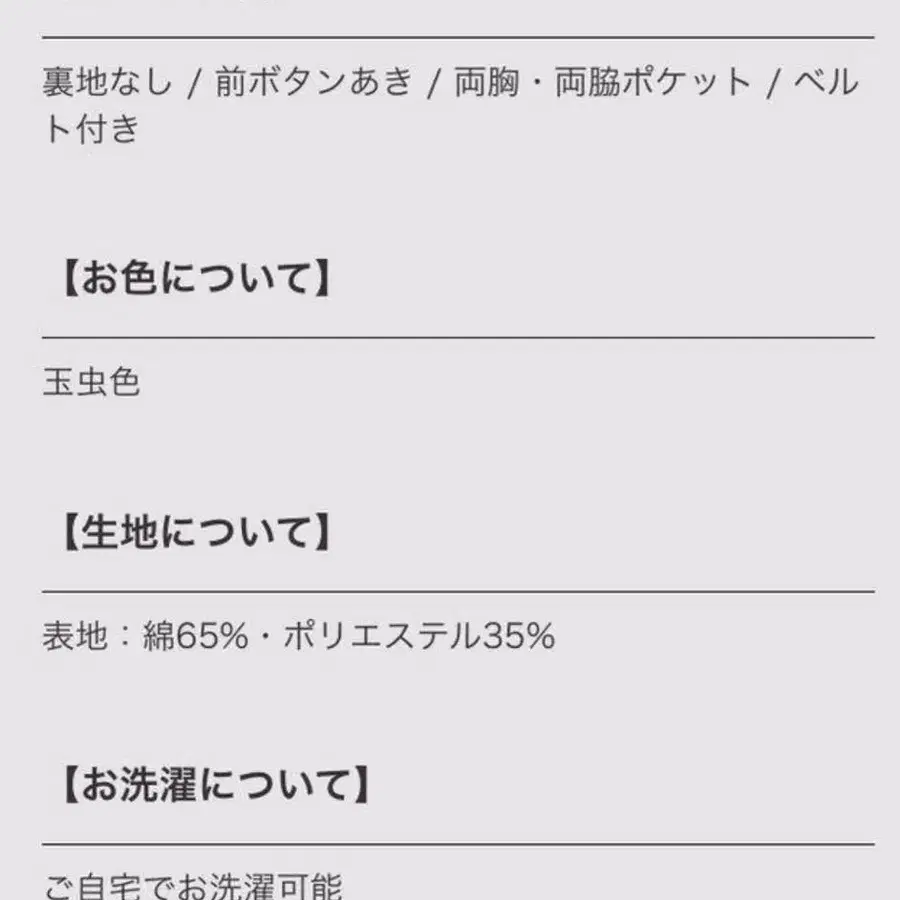
Task: Select the '玉虫色' color text
Action: tap(91, 383)
